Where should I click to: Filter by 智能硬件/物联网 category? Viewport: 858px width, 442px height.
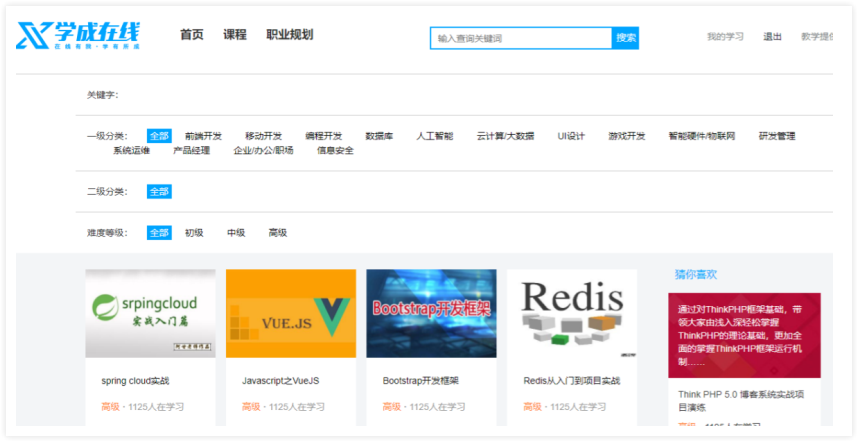tap(702, 136)
